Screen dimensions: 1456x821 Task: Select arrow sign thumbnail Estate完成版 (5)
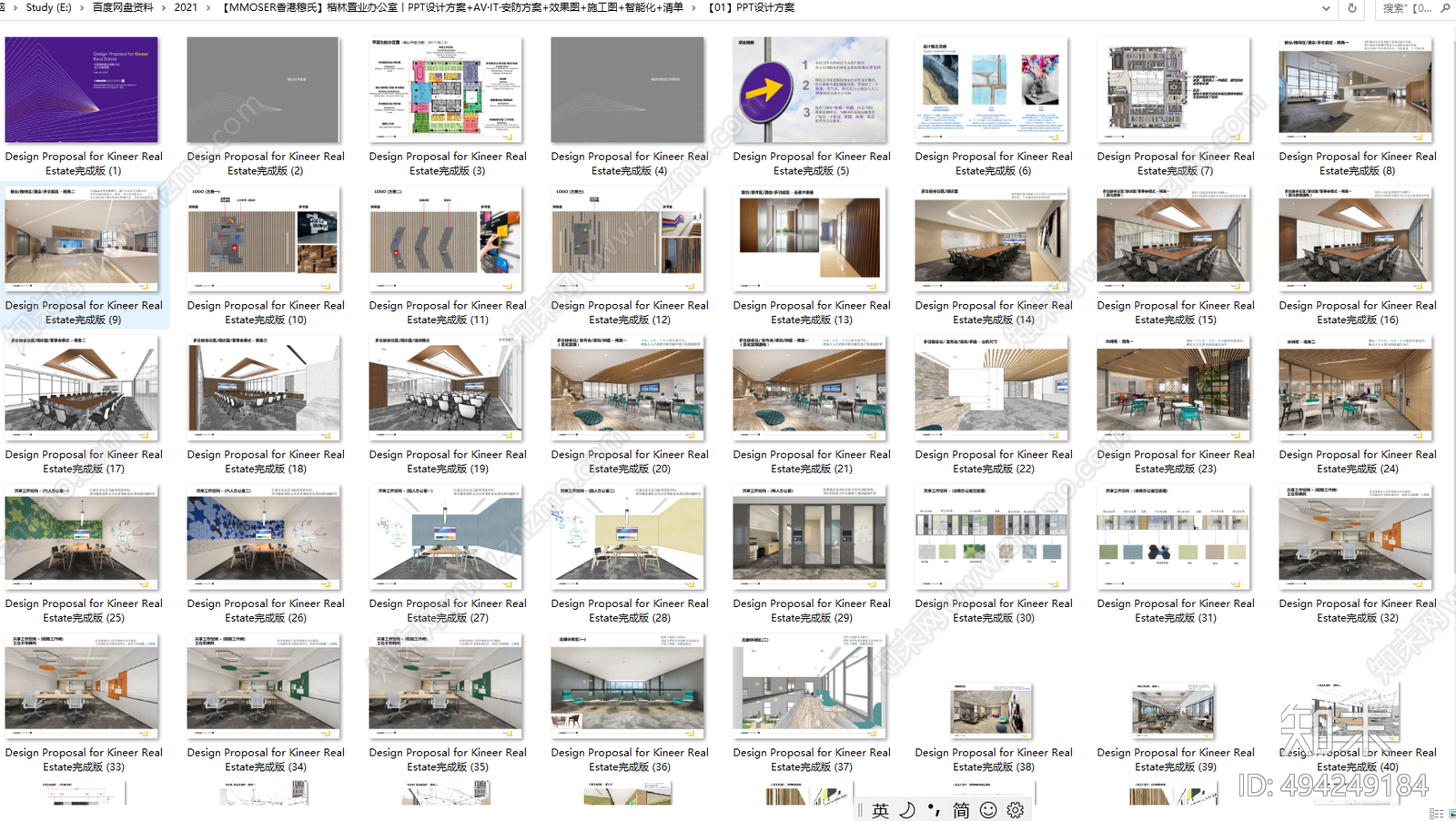(810, 89)
